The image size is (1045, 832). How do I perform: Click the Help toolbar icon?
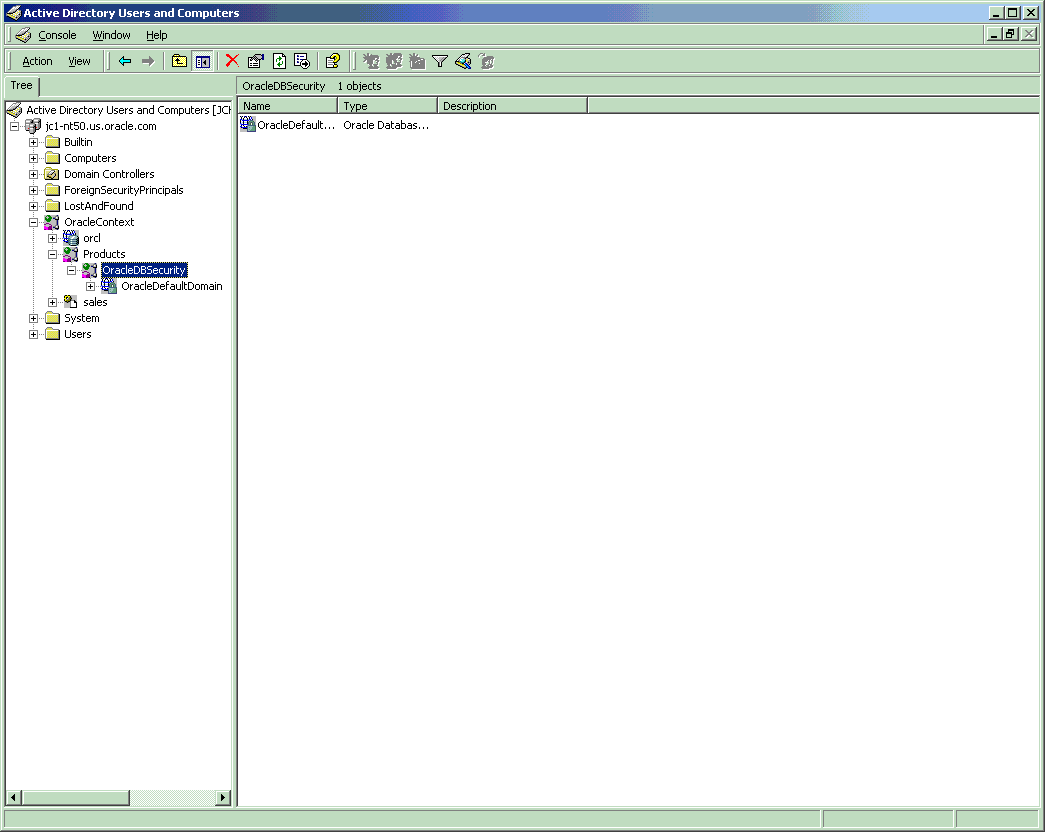(333, 61)
